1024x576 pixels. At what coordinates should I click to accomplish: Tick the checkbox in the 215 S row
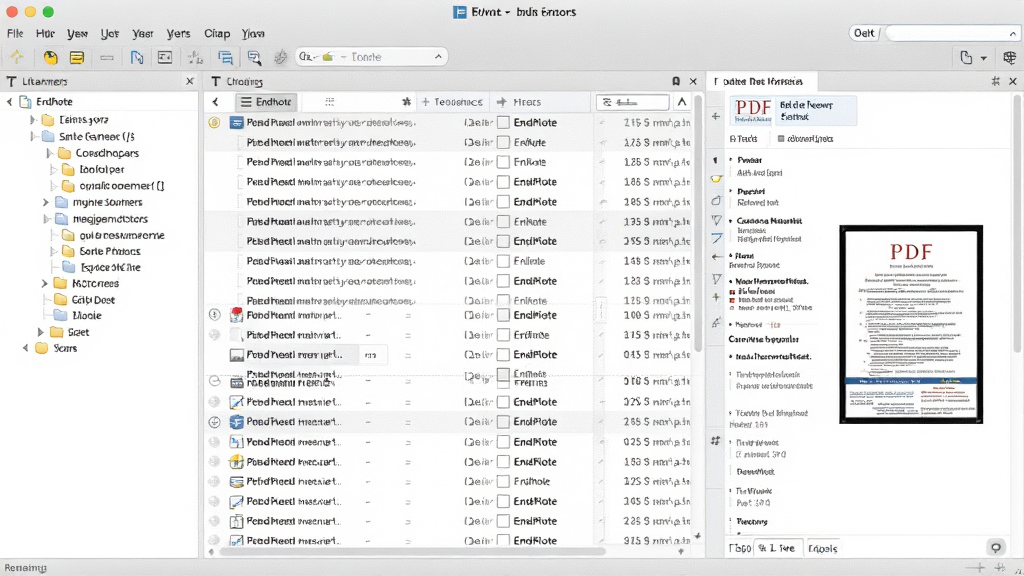(504, 122)
